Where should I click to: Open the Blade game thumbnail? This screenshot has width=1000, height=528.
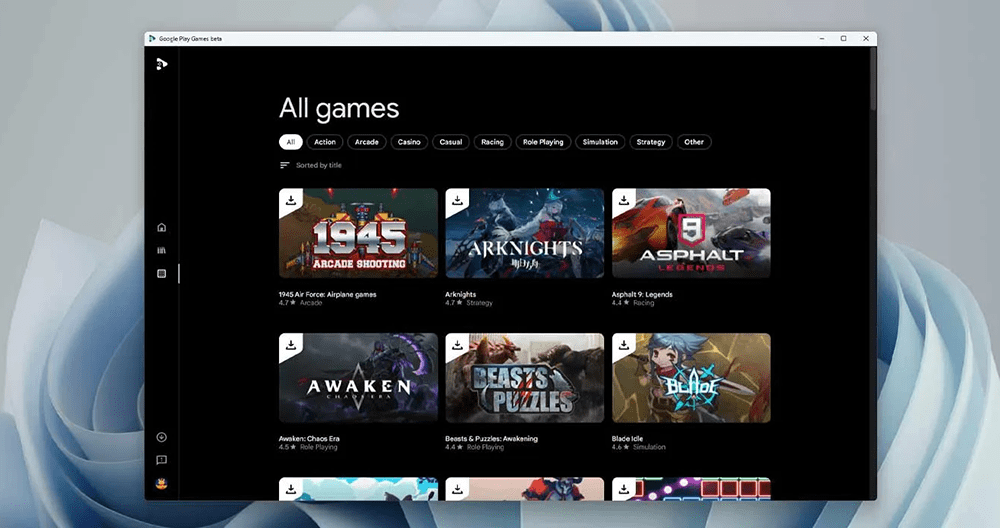pyautogui.click(x=691, y=378)
